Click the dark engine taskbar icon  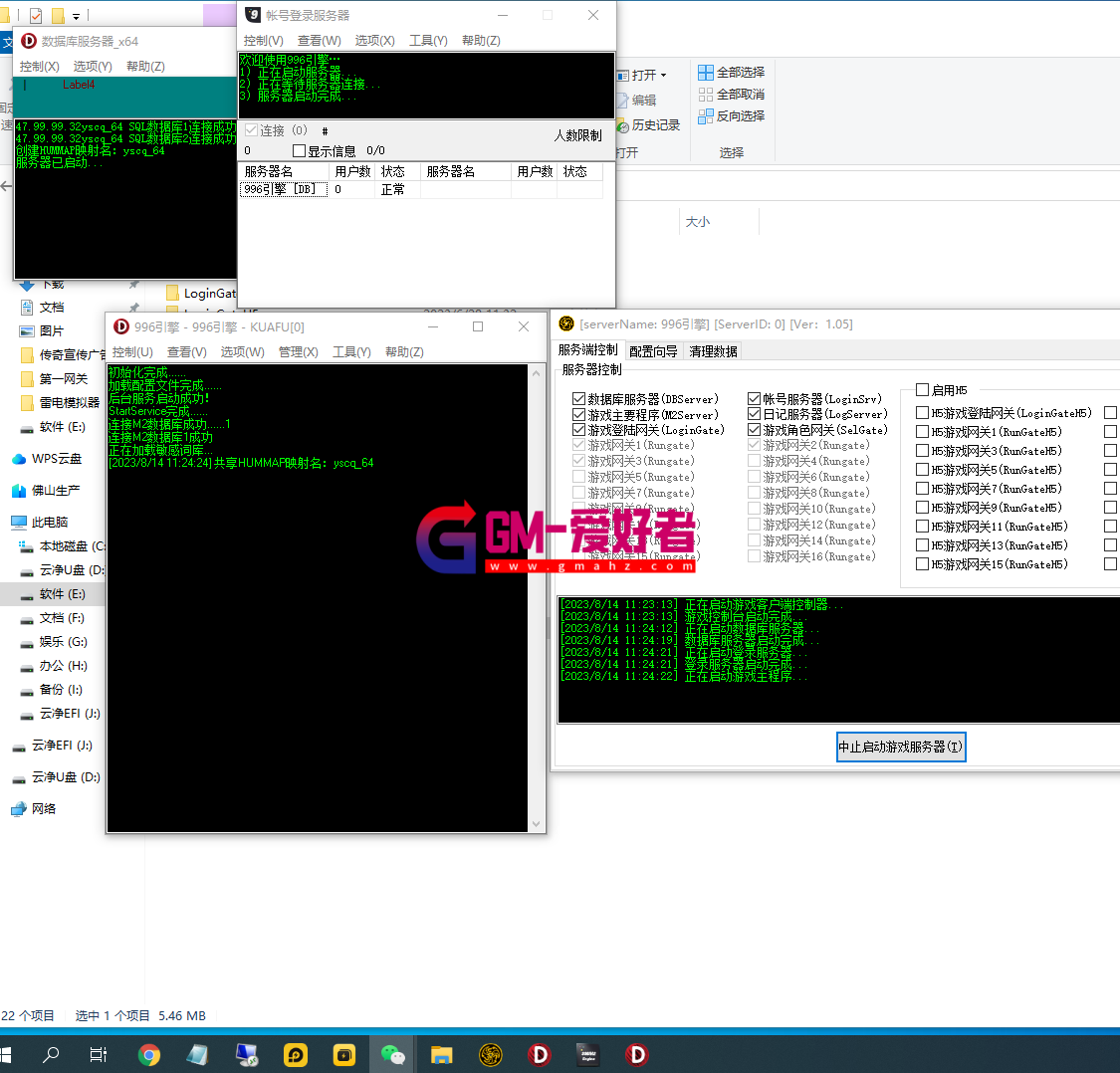pos(587,1054)
